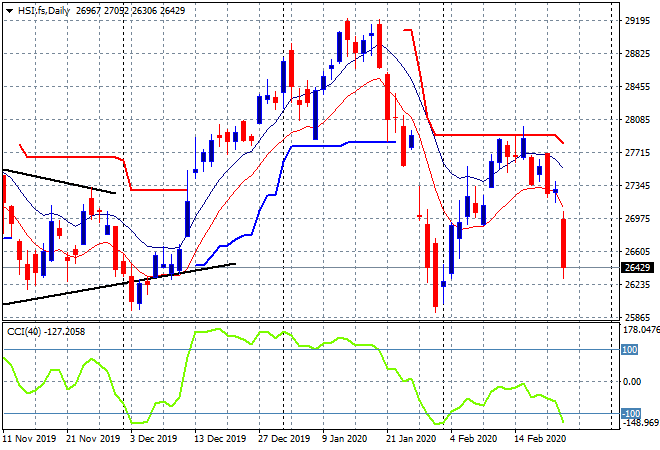Click date label 13 Dec 2019

(220, 439)
